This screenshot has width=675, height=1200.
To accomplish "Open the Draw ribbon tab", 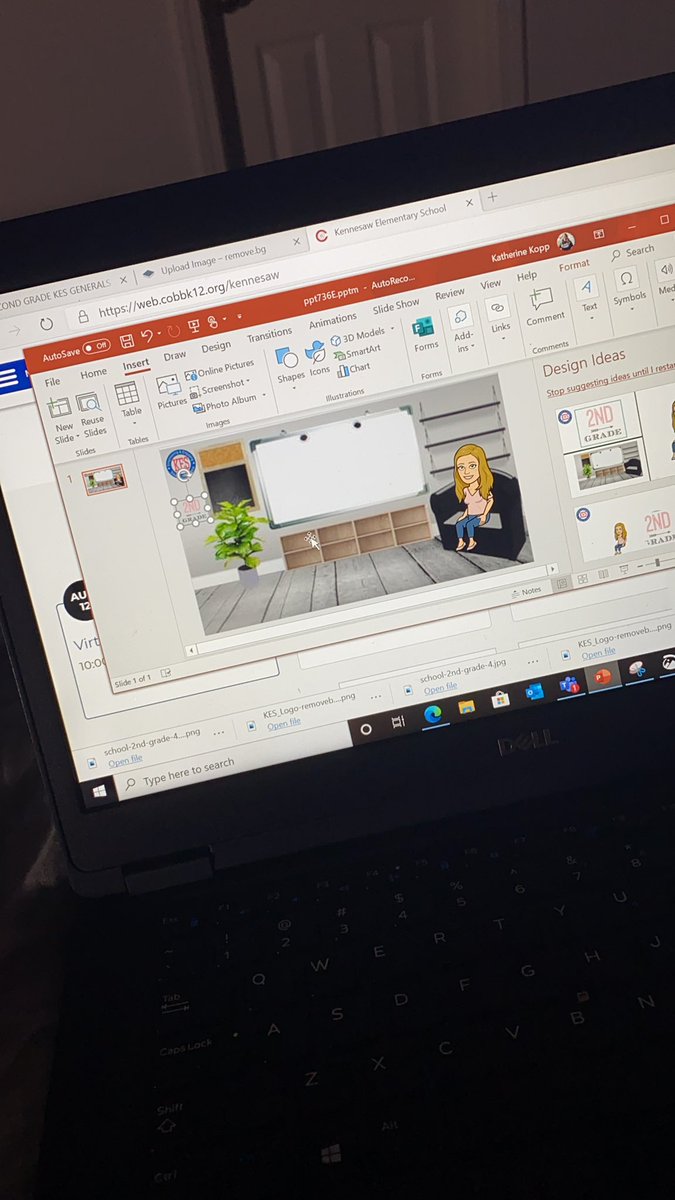I will [x=175, y=356].
